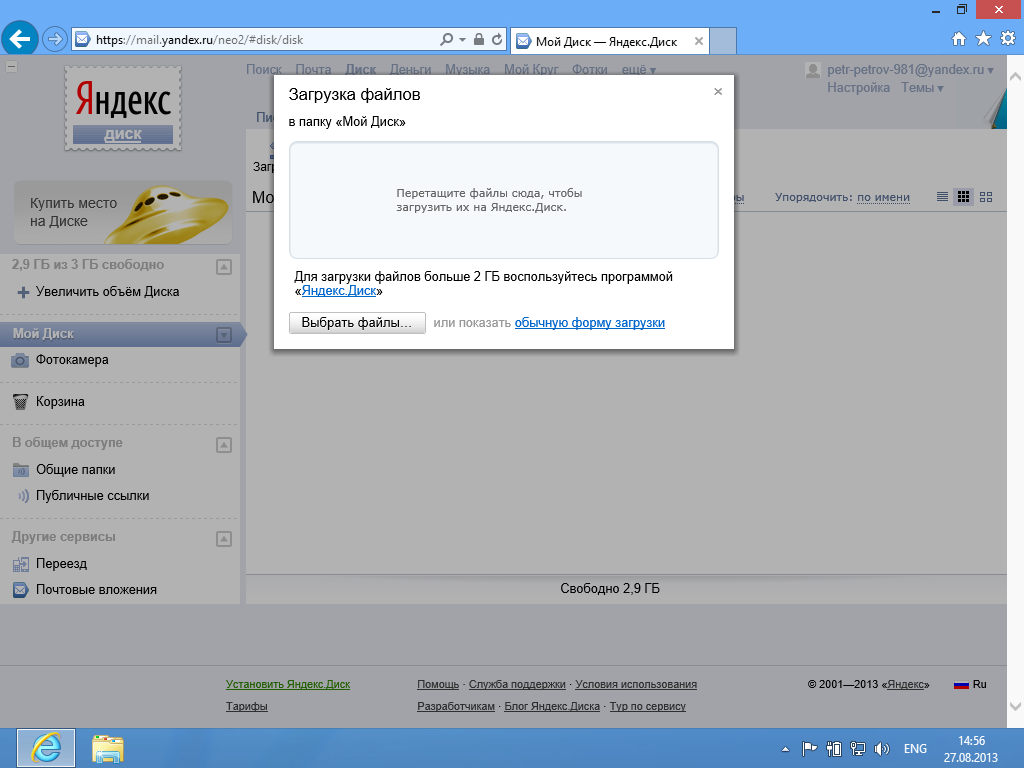The height and width of the screenshot is (768, 1024).
Task: Open the Поиск service link
Action: pyautogui.click(x=264, y=69)
